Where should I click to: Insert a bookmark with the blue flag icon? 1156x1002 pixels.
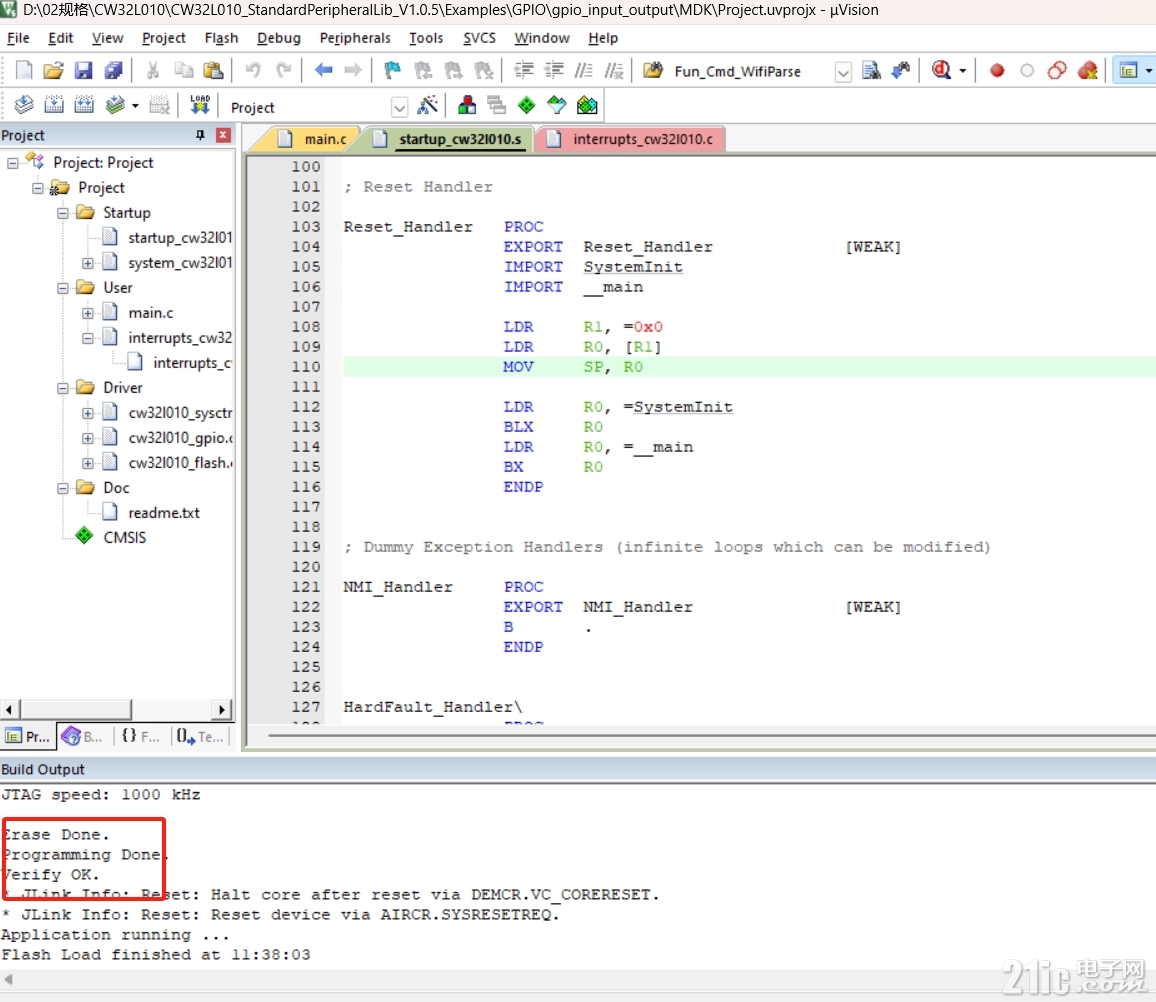[392, 70]
